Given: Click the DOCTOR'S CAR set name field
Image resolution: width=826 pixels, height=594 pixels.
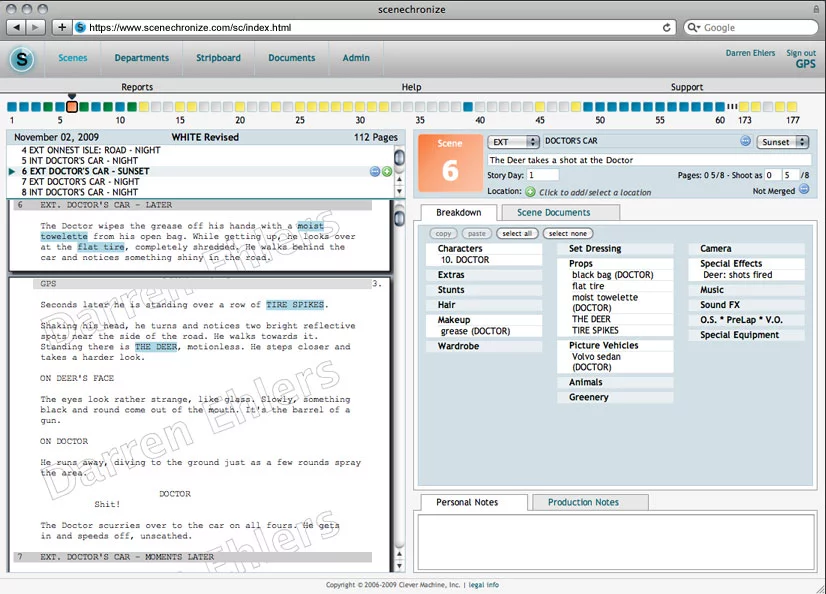Looking at the screenshot, I should point(640,141).
